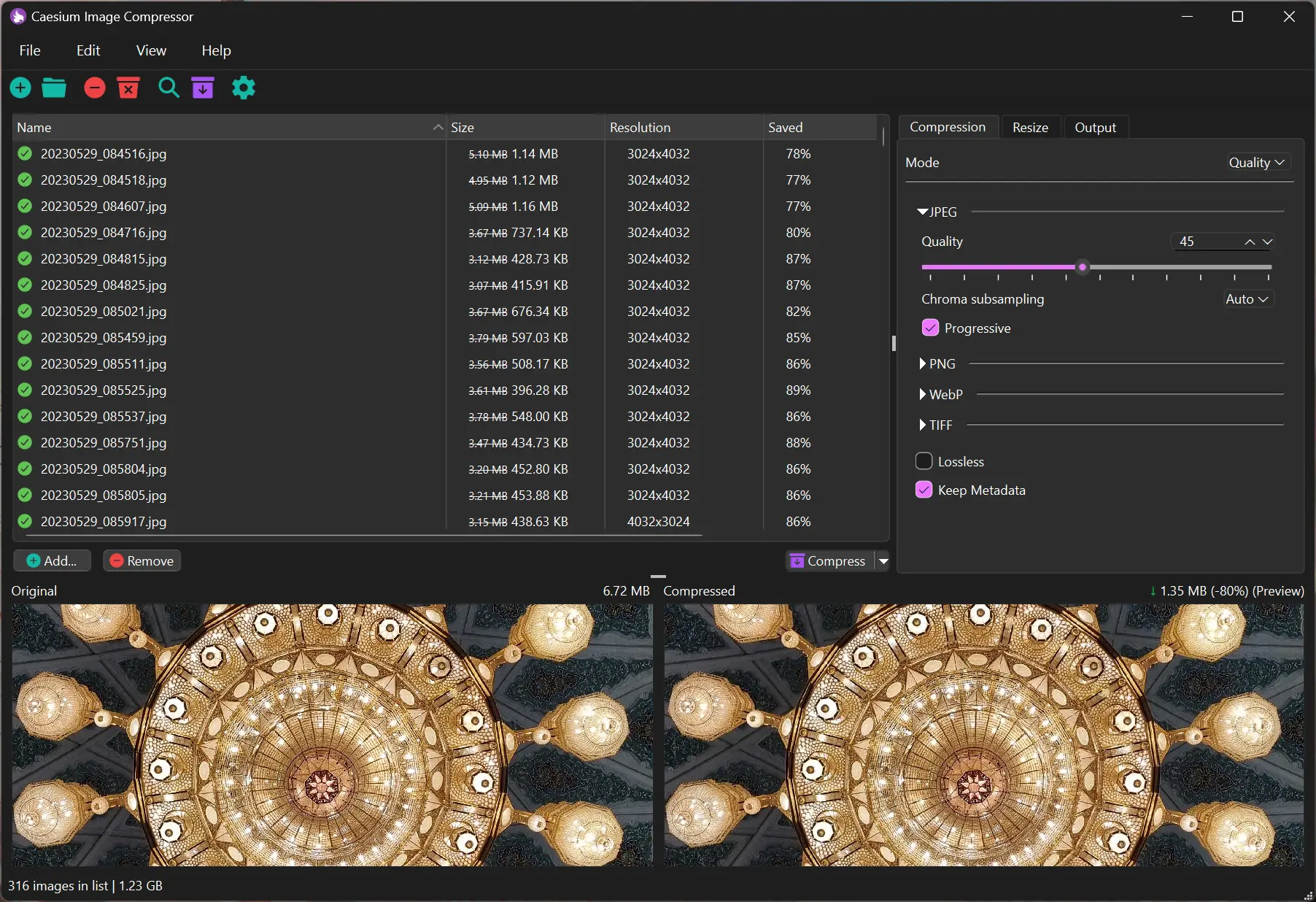Select the file 20230529_085021.jpg in the list
The width and height of the screenshot is (1316, 902).
pyautogui.click(x=104, y=311)
